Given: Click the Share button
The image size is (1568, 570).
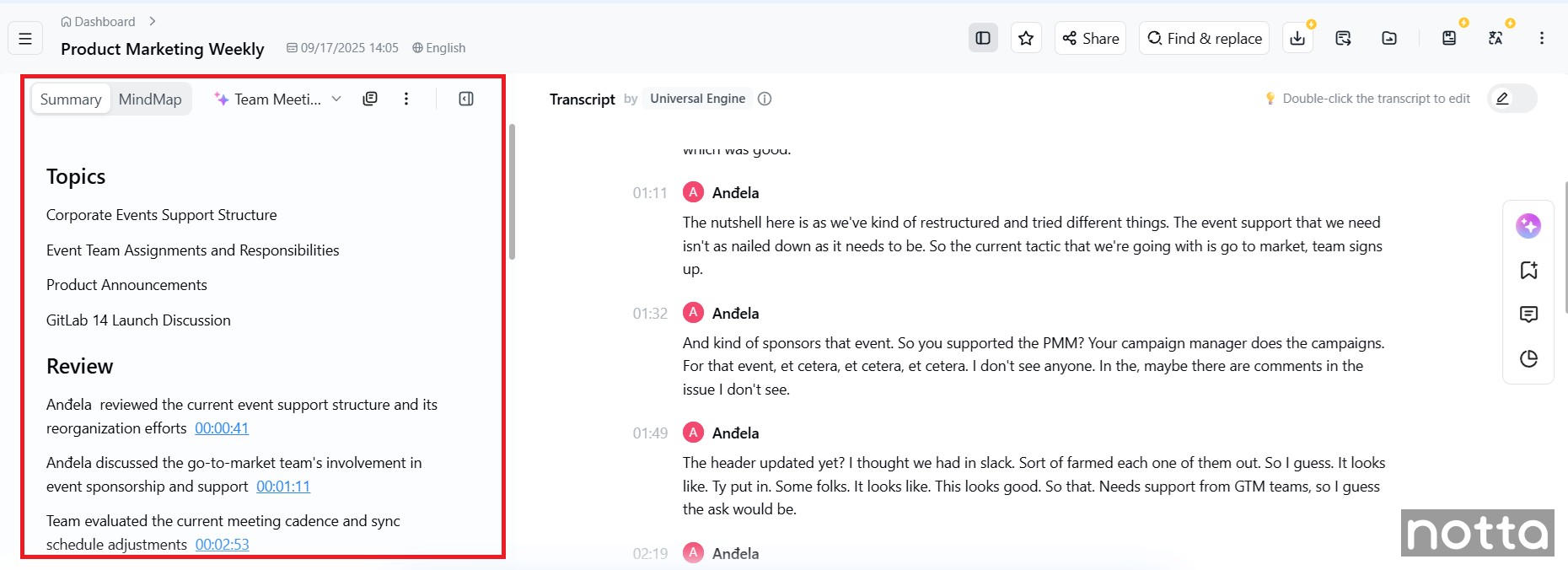Looking at the screenshot, I should click(x=1091, y=38).
